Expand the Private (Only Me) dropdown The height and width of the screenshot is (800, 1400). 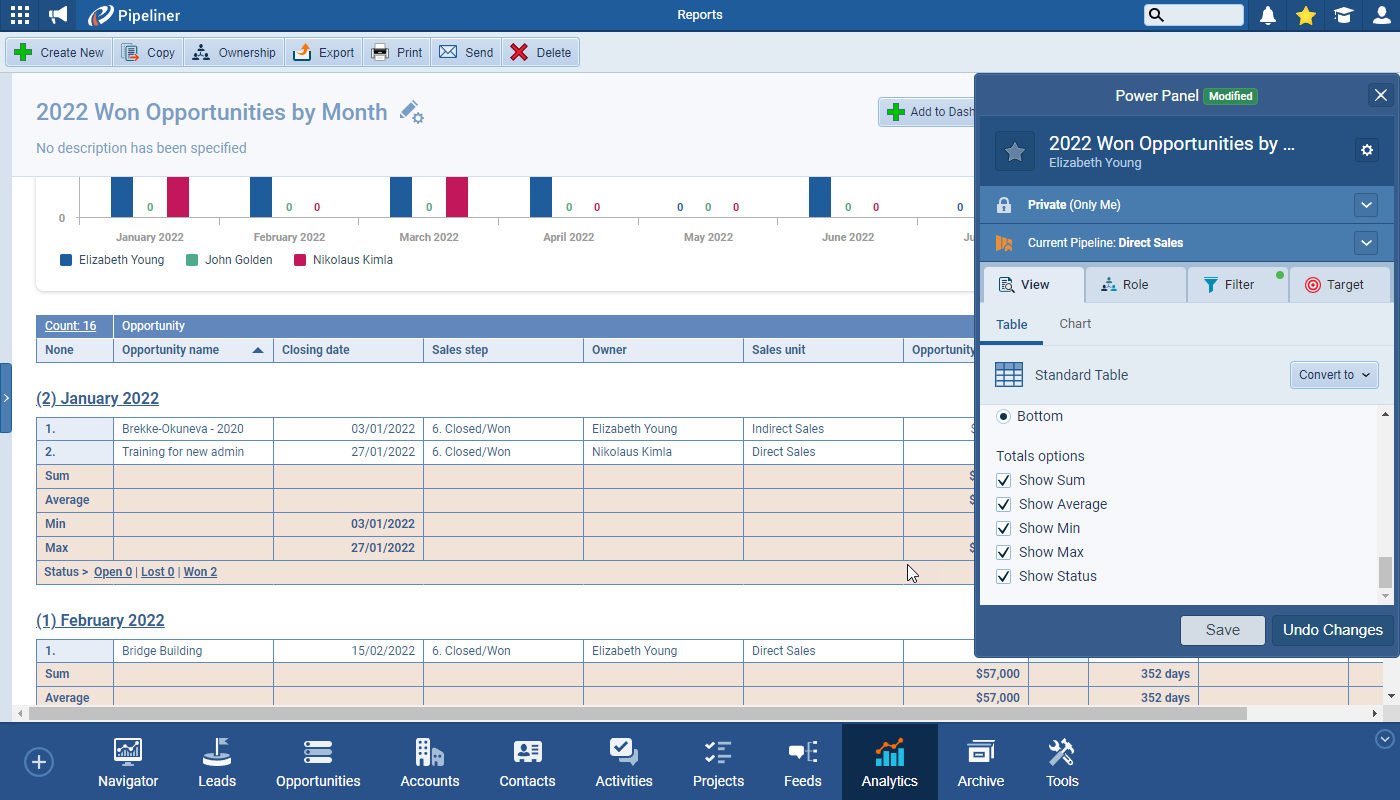tap(1366, 205)
